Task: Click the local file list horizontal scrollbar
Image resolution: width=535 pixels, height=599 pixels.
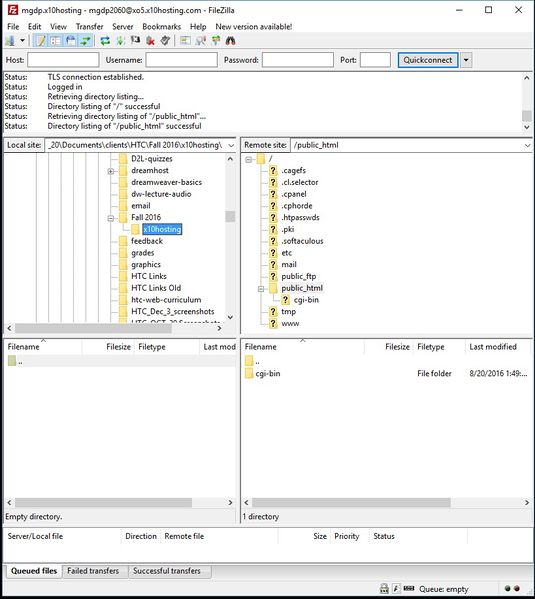Action: 103,503
